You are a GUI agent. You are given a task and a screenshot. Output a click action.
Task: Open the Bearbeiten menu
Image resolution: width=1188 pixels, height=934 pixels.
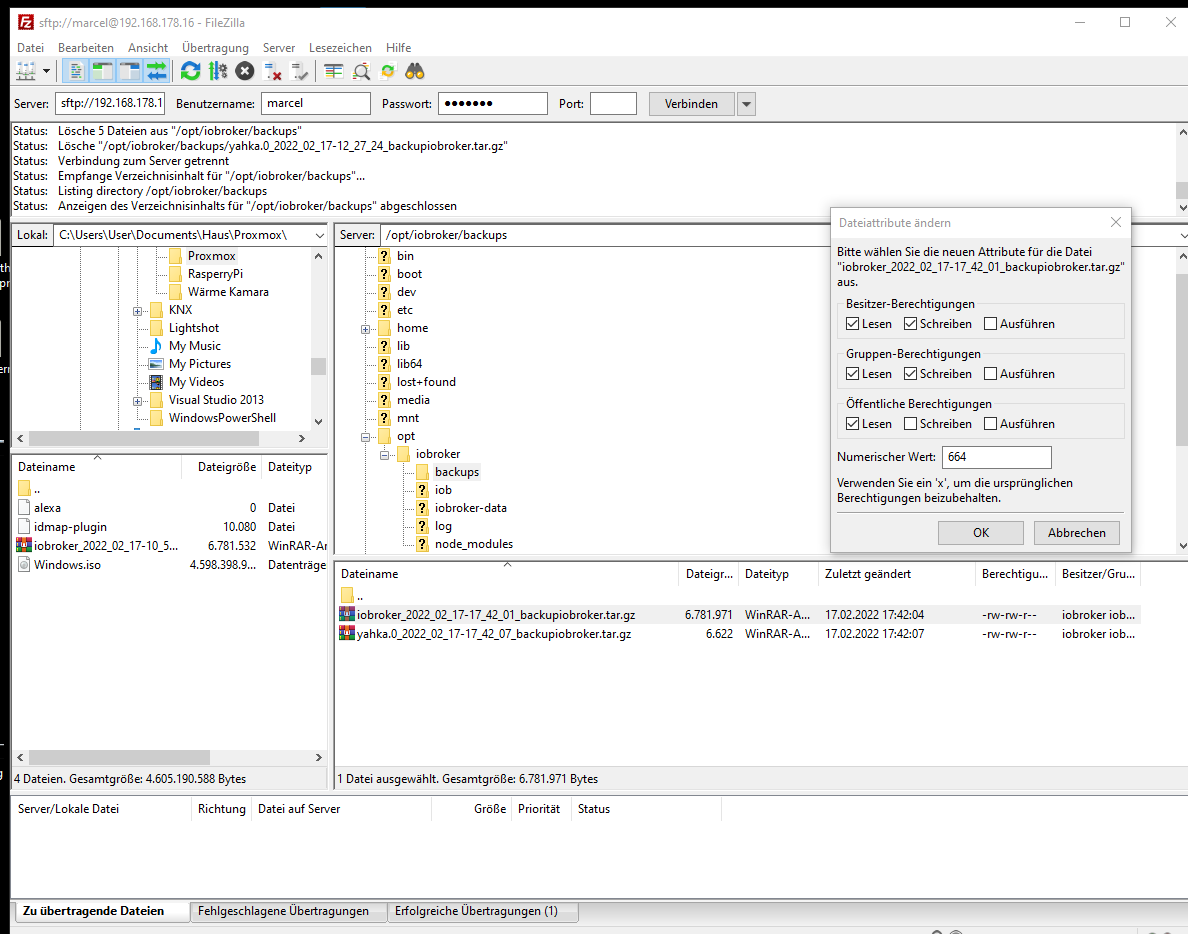coord(86,48)
